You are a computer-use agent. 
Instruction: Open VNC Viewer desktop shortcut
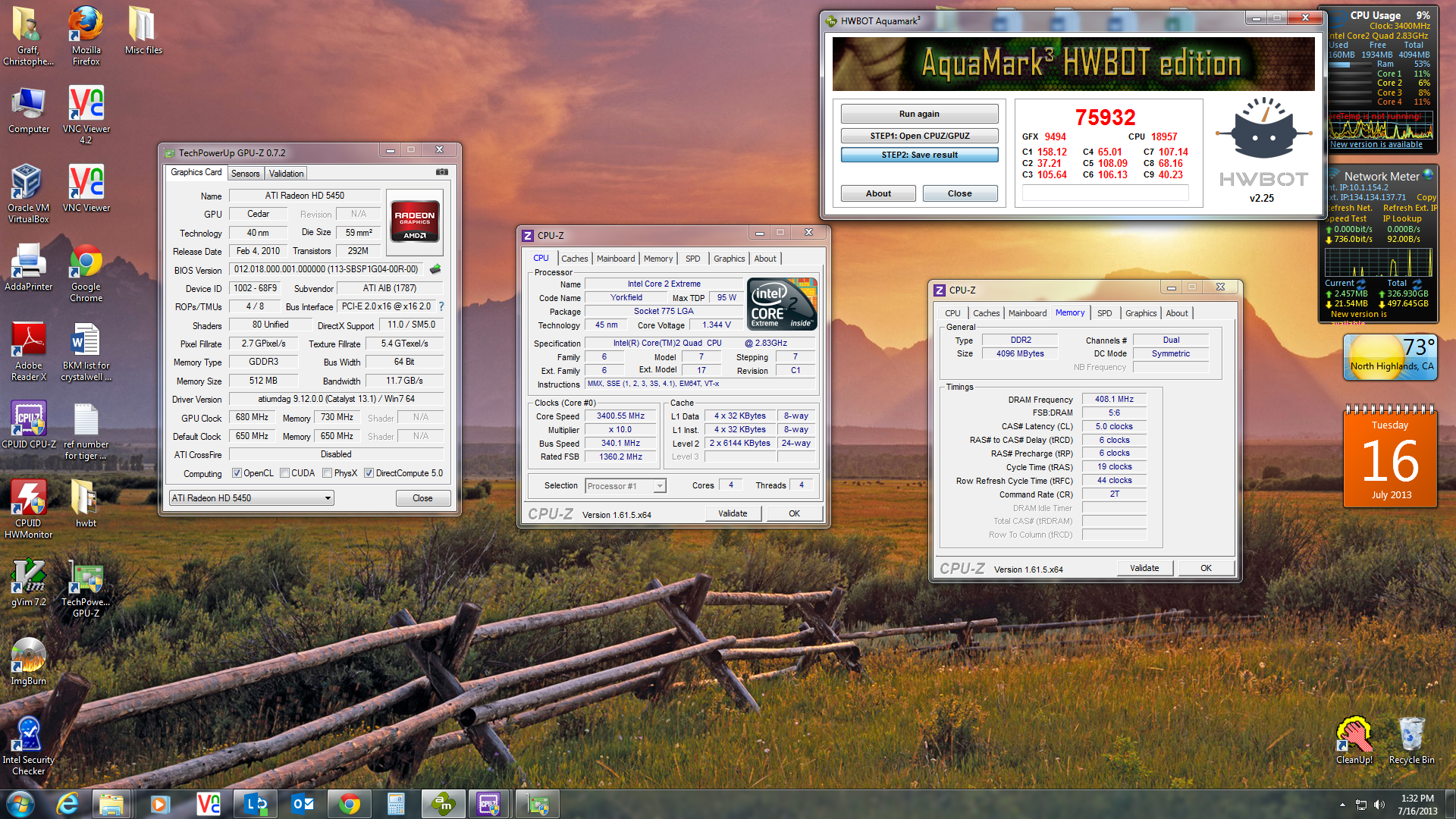86,188
